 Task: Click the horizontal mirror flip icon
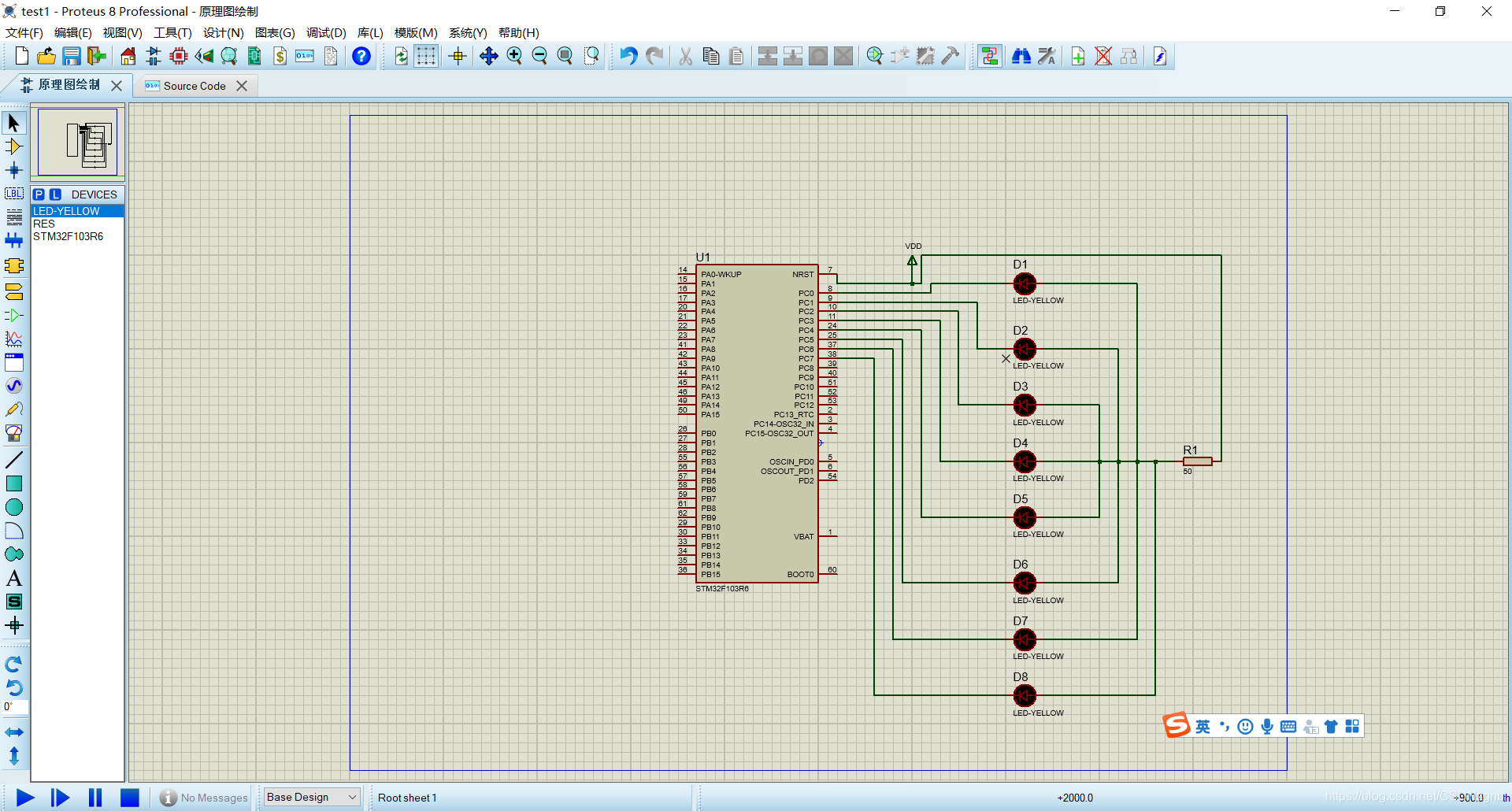click(14, 732)
